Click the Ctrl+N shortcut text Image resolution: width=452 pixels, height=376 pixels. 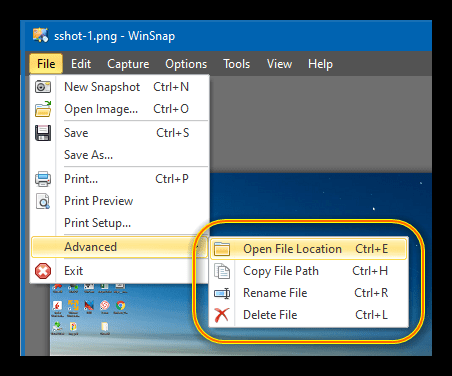tap(171, 87)
